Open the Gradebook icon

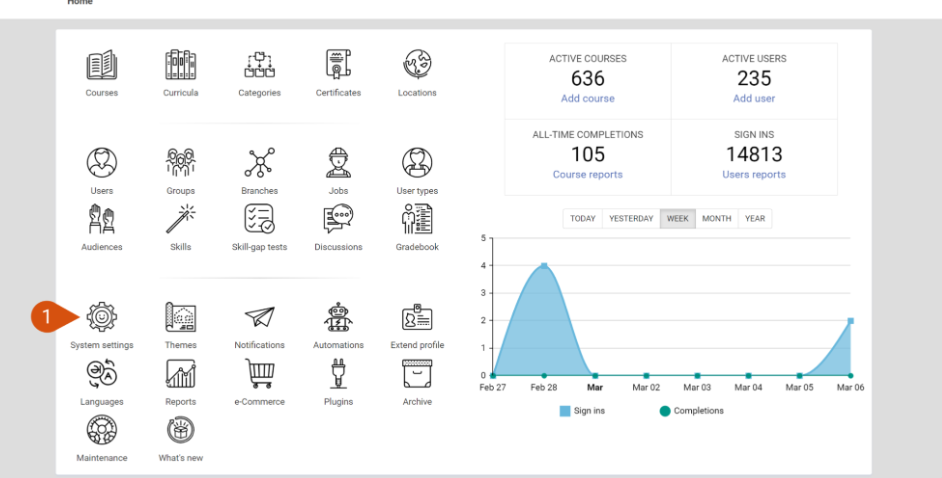pyautogui.click(x=417, y=219)
